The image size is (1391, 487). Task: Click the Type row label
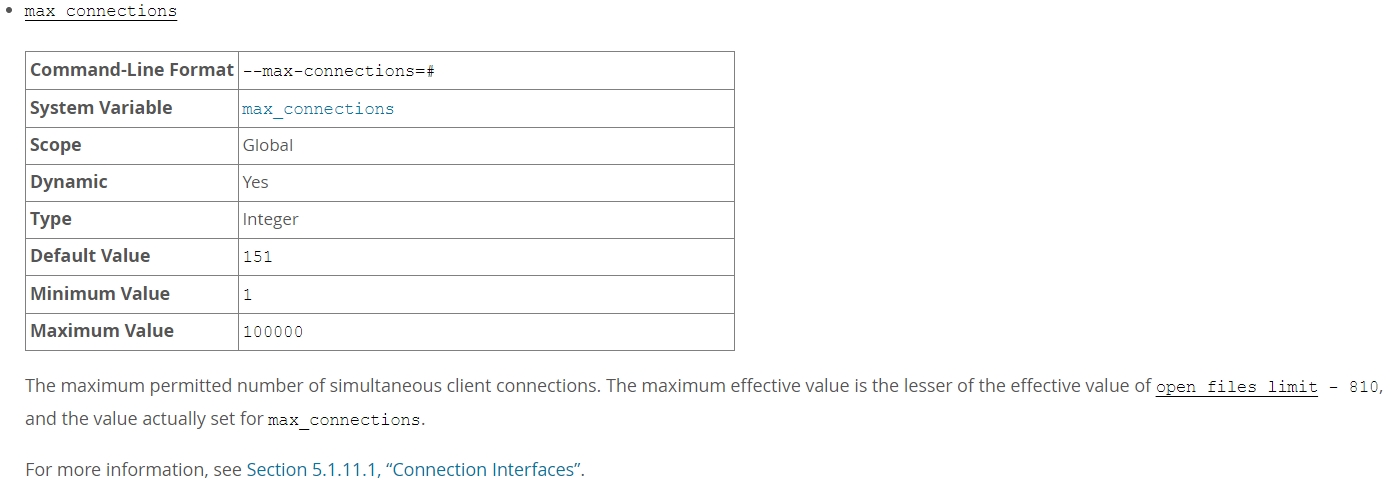[51, 219]
